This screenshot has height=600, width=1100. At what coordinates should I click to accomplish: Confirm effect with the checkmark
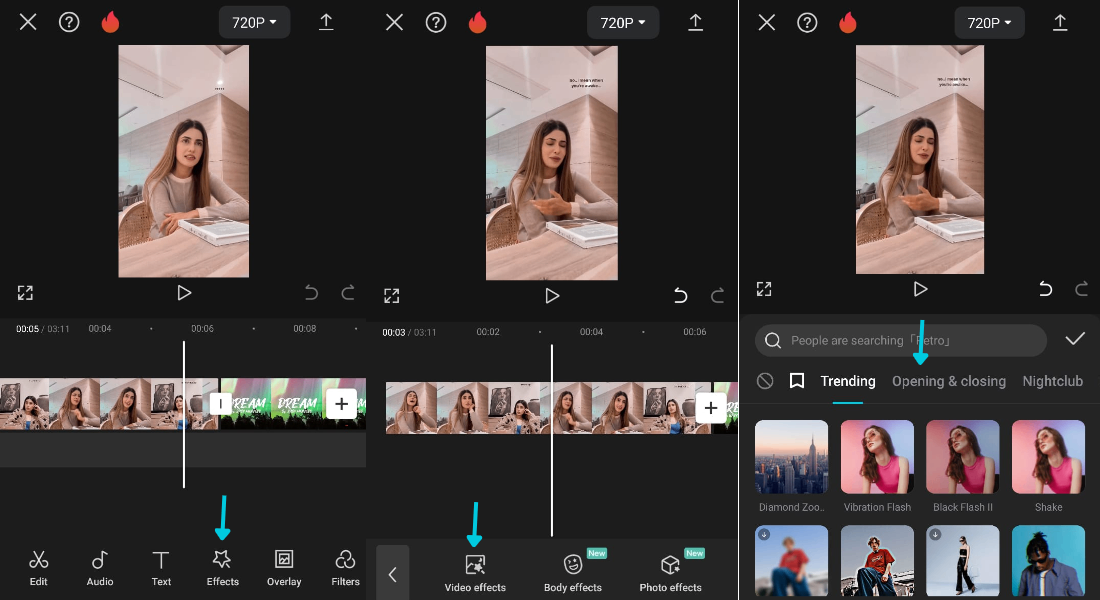(1075, 340)
